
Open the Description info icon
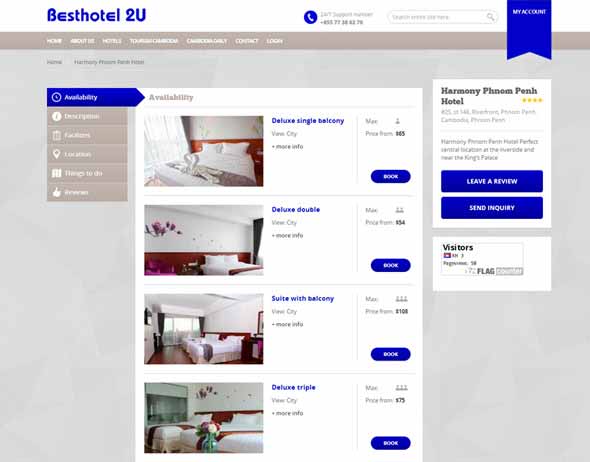(56, 116)
